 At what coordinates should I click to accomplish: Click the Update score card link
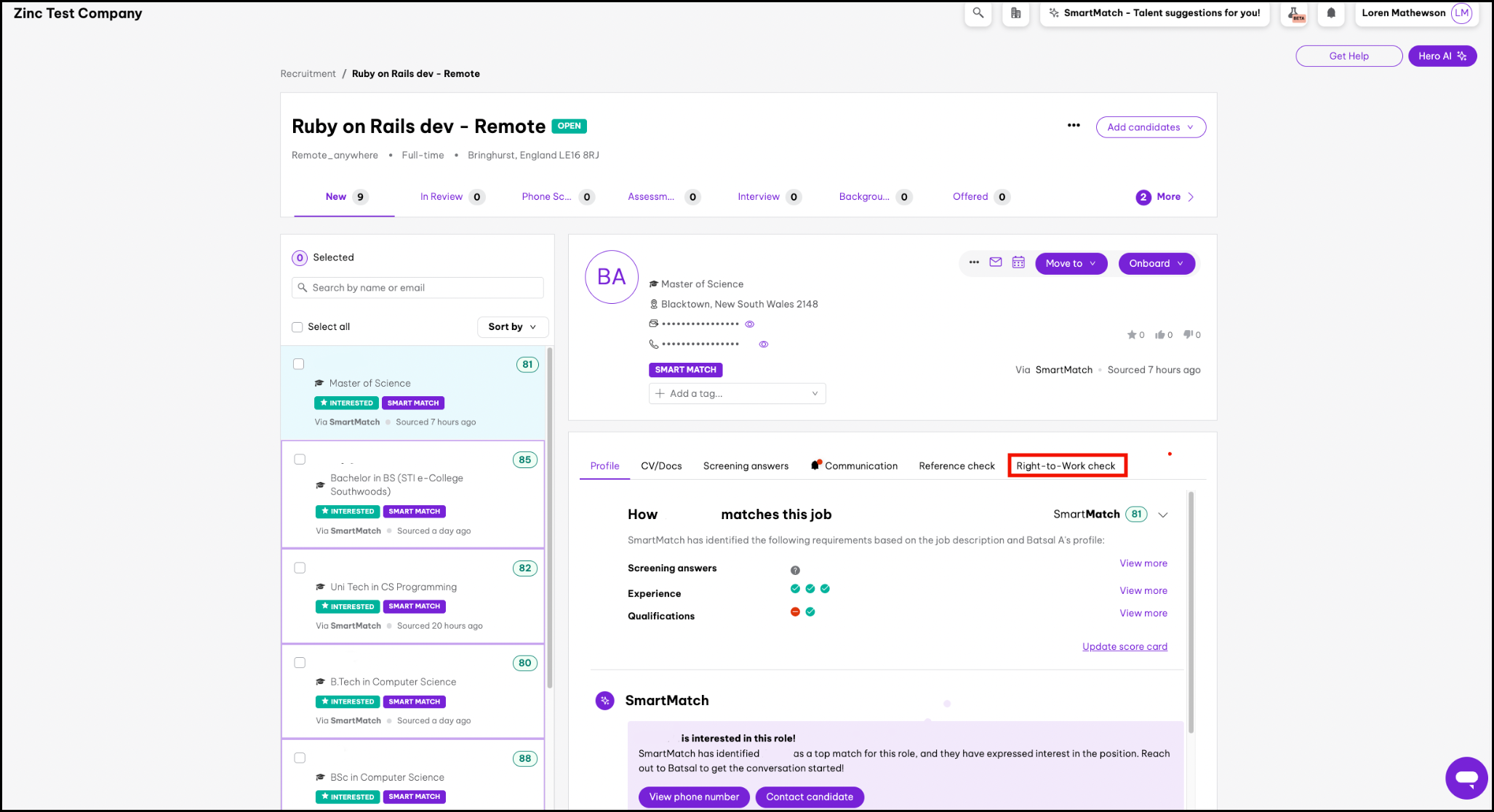click(1124, 646)
